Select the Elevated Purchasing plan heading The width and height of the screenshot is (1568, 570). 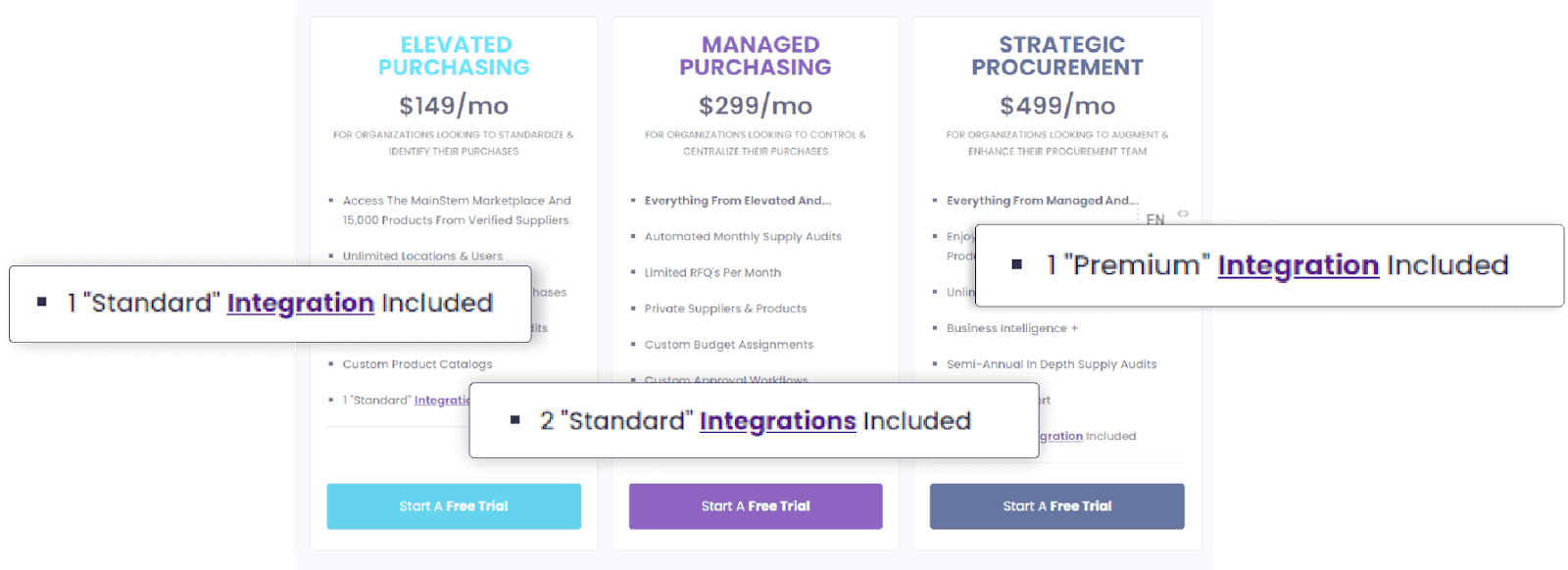455,56
